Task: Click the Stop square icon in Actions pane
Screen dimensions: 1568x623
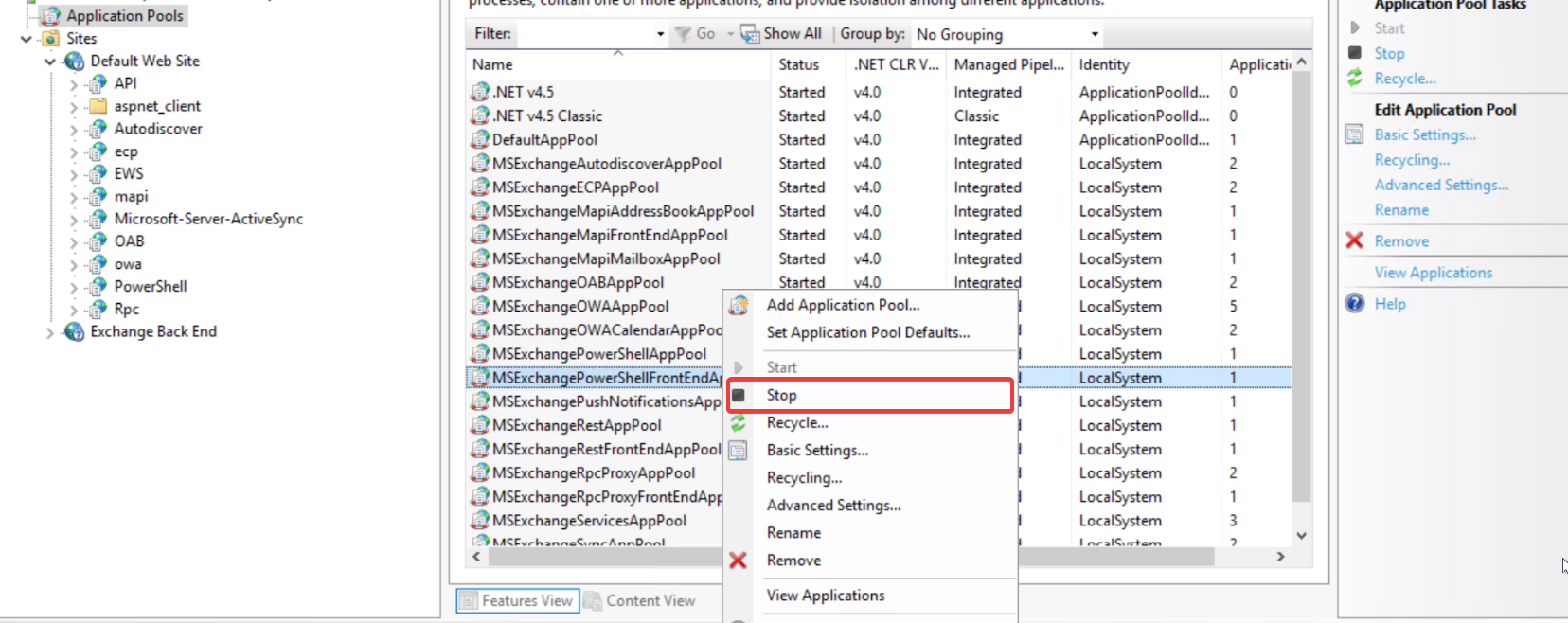Action: (x=1355, y=53)
